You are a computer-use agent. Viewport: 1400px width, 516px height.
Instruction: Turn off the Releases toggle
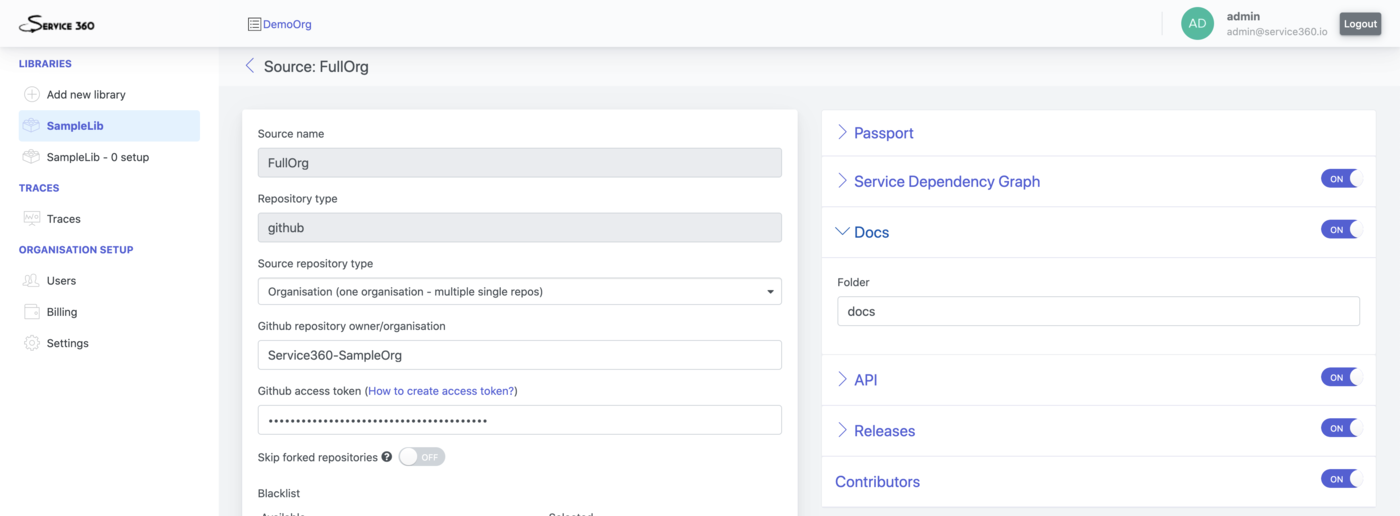click(1341, 428)
